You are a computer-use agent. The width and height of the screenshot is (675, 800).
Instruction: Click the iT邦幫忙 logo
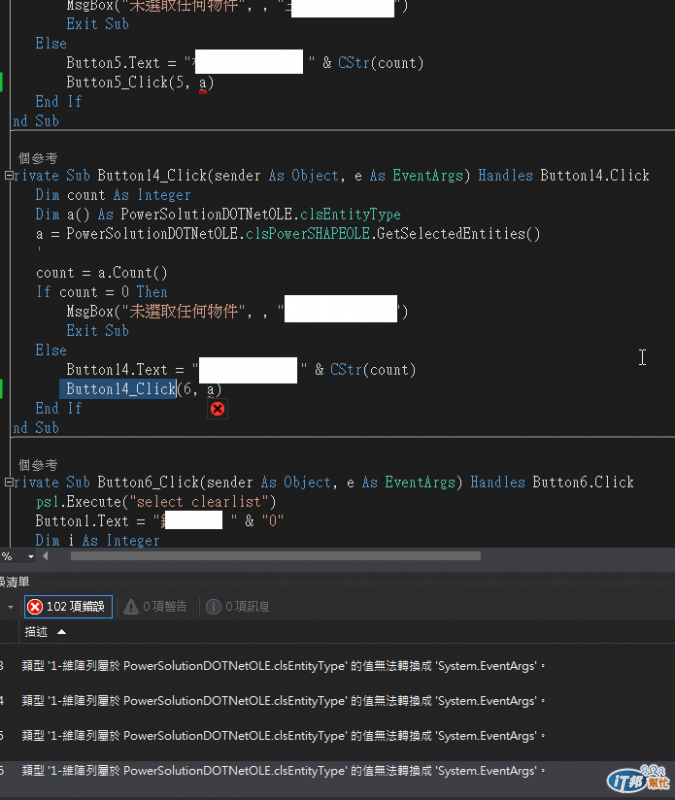tap(638, 779)
